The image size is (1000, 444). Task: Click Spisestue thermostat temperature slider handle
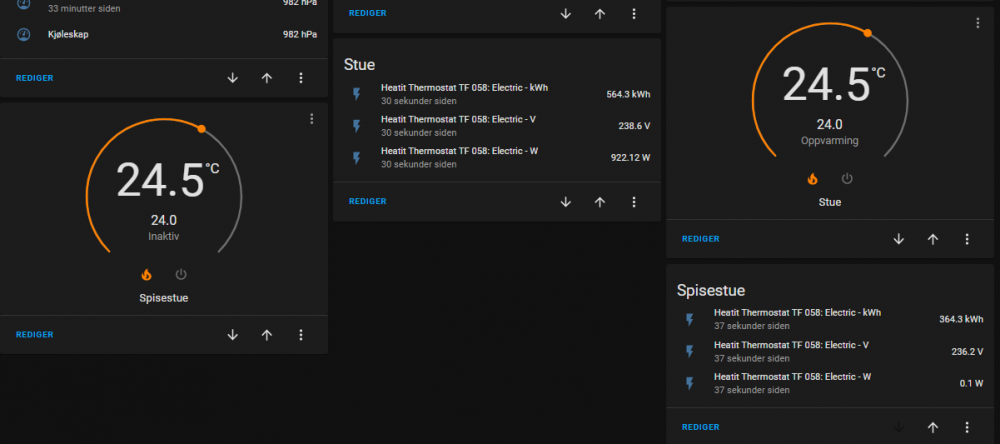pyautogui.click(x=202, y=129)
